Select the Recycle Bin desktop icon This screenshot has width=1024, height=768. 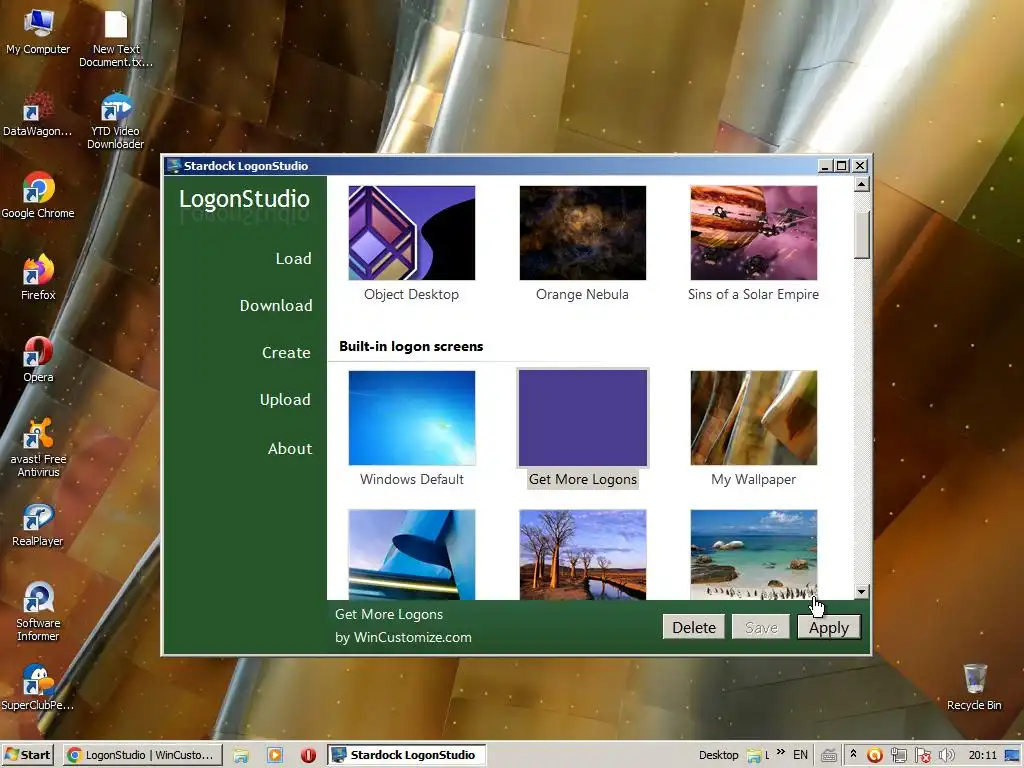tap(974, 688)
